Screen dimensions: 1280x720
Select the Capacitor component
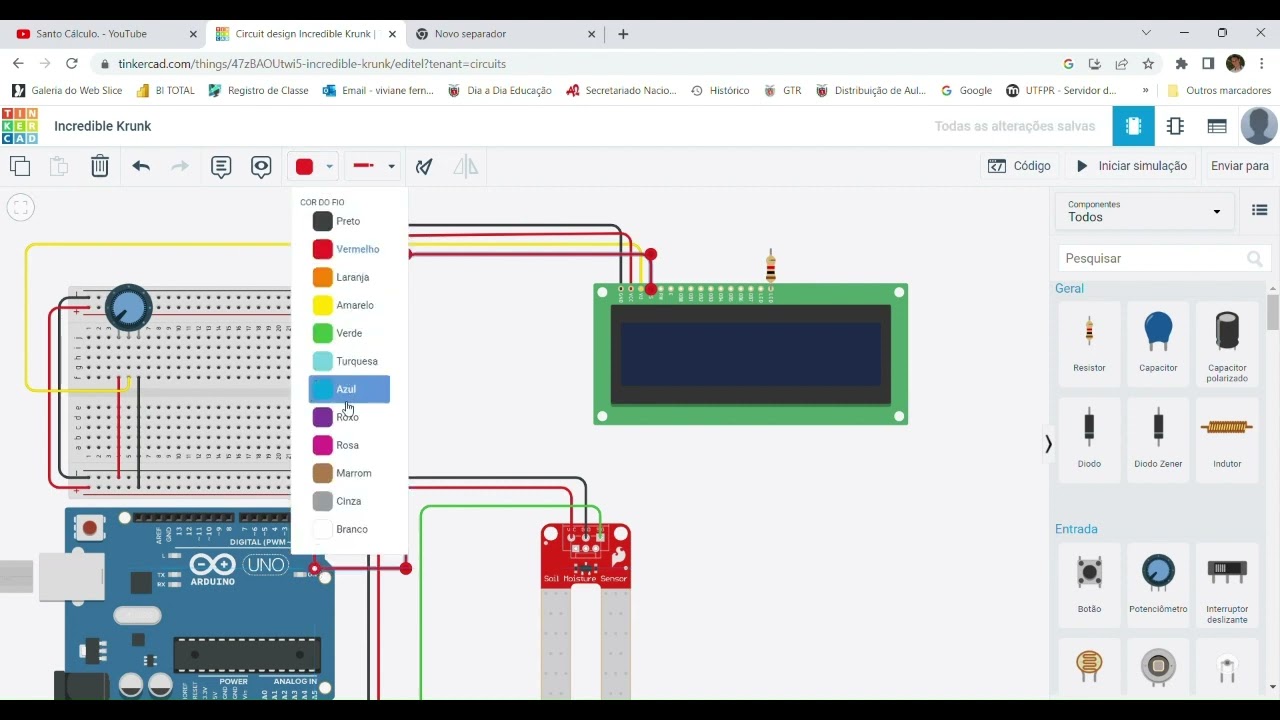point(1158,342)
